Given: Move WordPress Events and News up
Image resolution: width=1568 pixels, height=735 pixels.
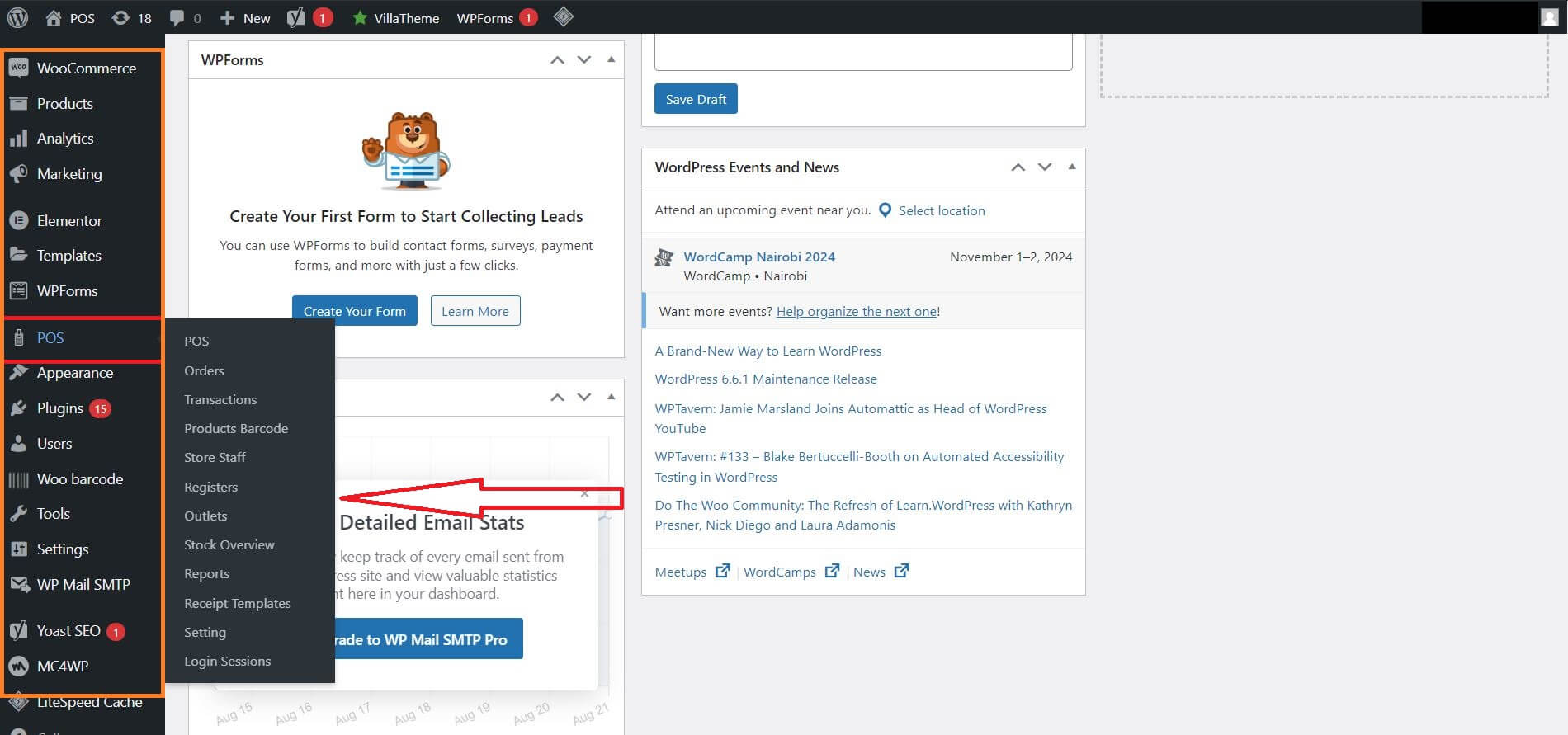Looking at the screenshot, I should coord(1018,167).
